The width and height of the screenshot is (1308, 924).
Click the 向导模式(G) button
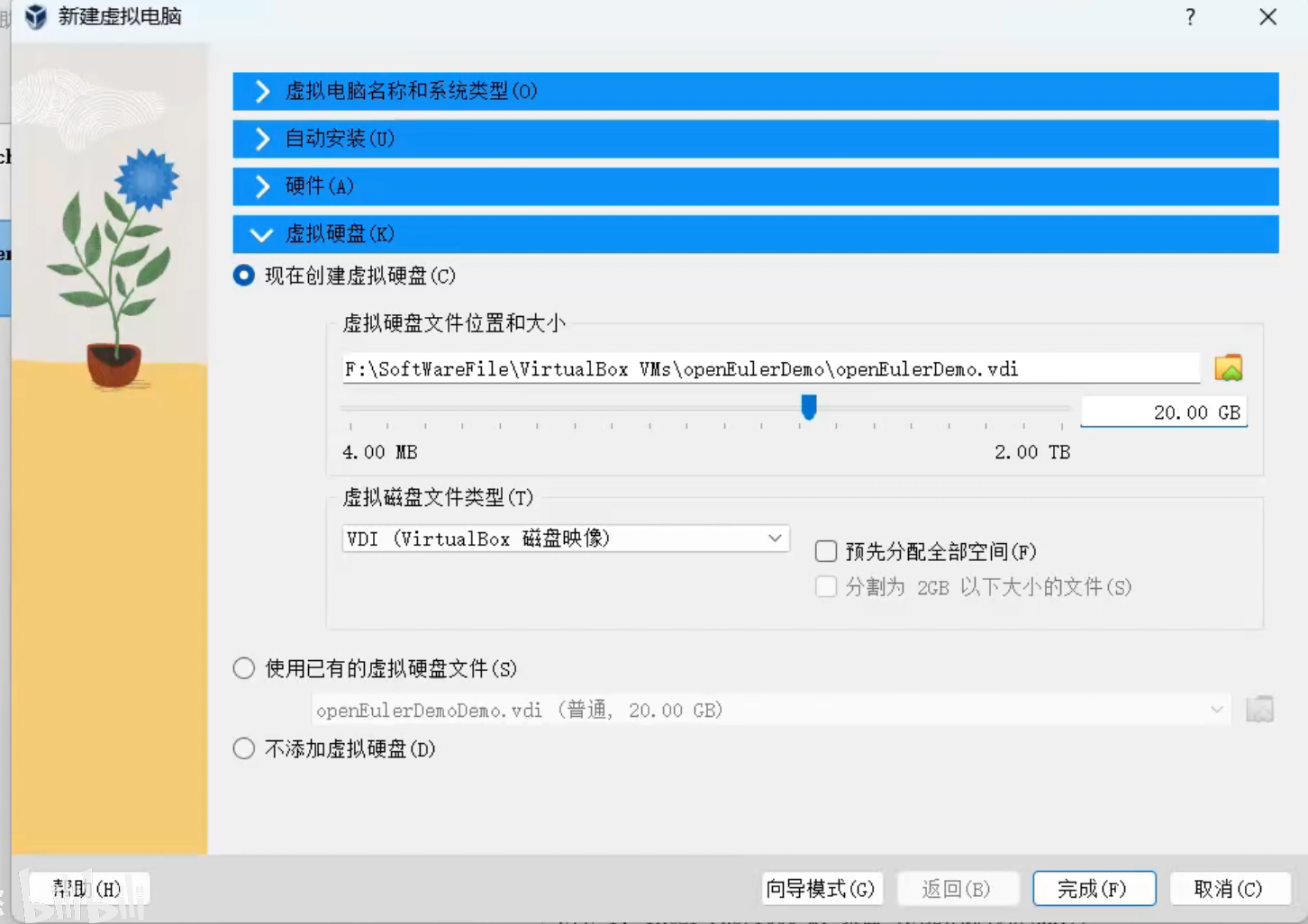[821, 889]
